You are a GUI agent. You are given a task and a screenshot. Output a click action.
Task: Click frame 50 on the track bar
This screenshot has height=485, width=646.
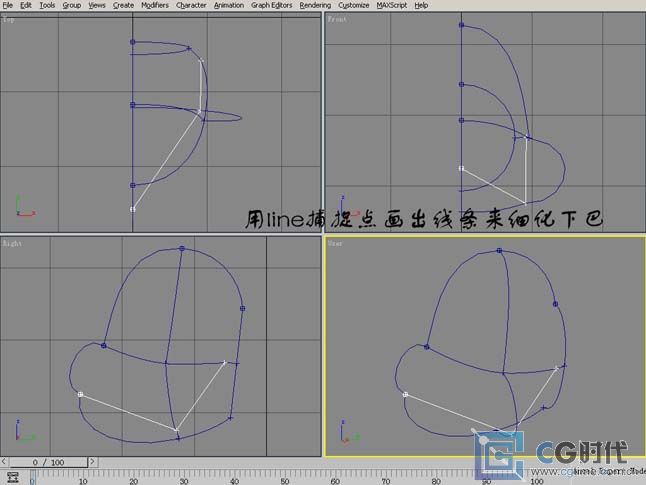click(284, 481)
